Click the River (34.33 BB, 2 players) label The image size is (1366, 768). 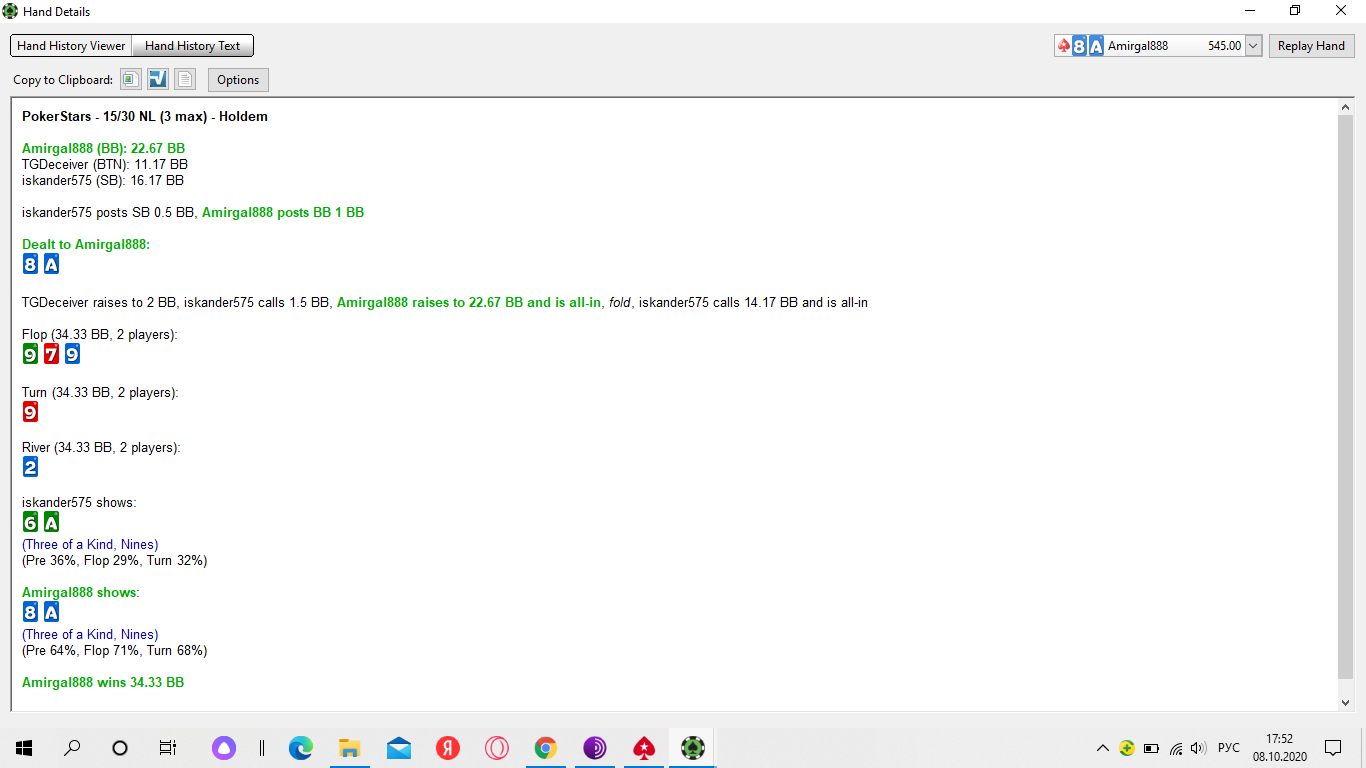click(101, 449)
